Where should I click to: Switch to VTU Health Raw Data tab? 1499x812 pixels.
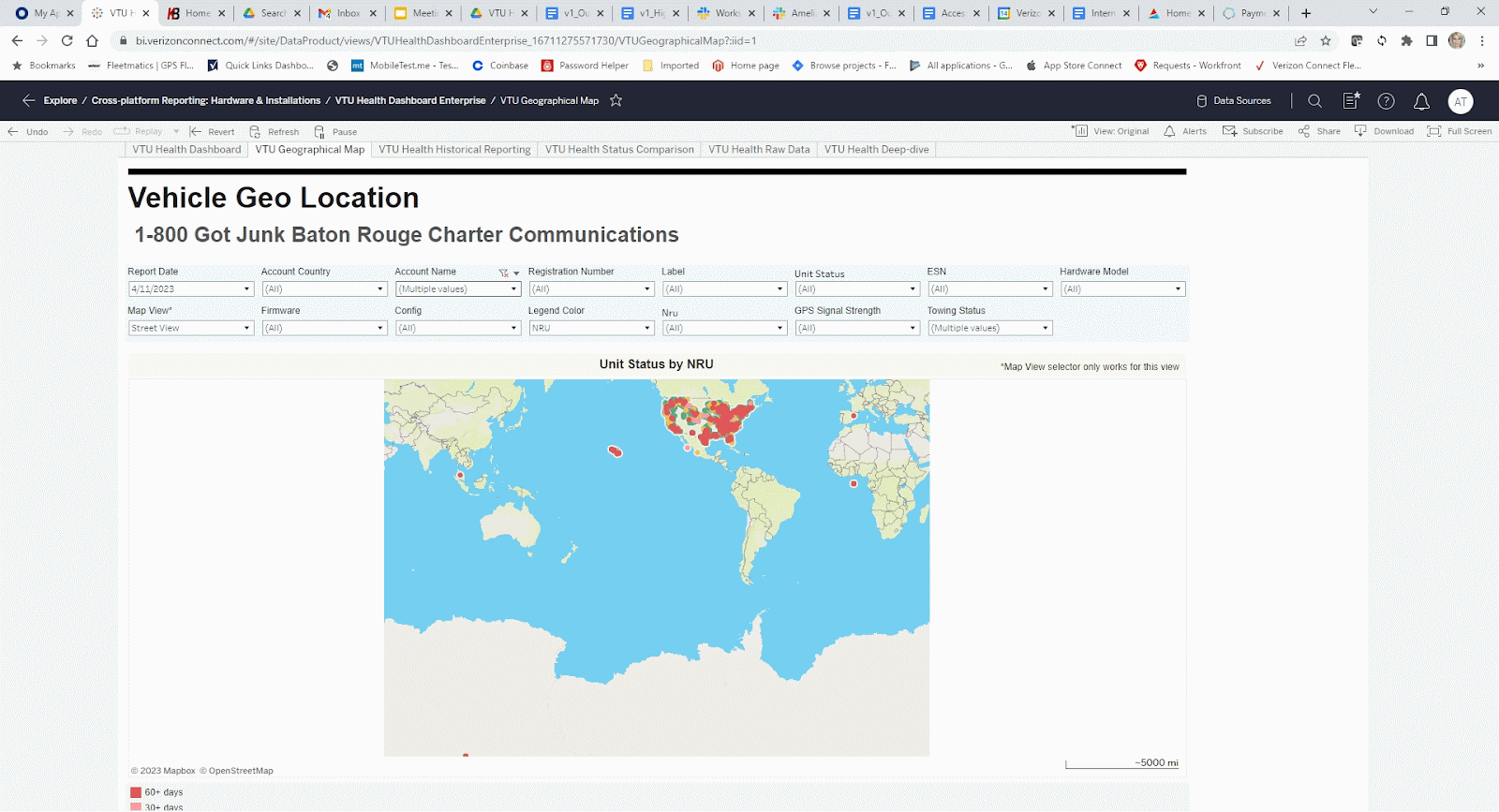click(x=759, y=150)
